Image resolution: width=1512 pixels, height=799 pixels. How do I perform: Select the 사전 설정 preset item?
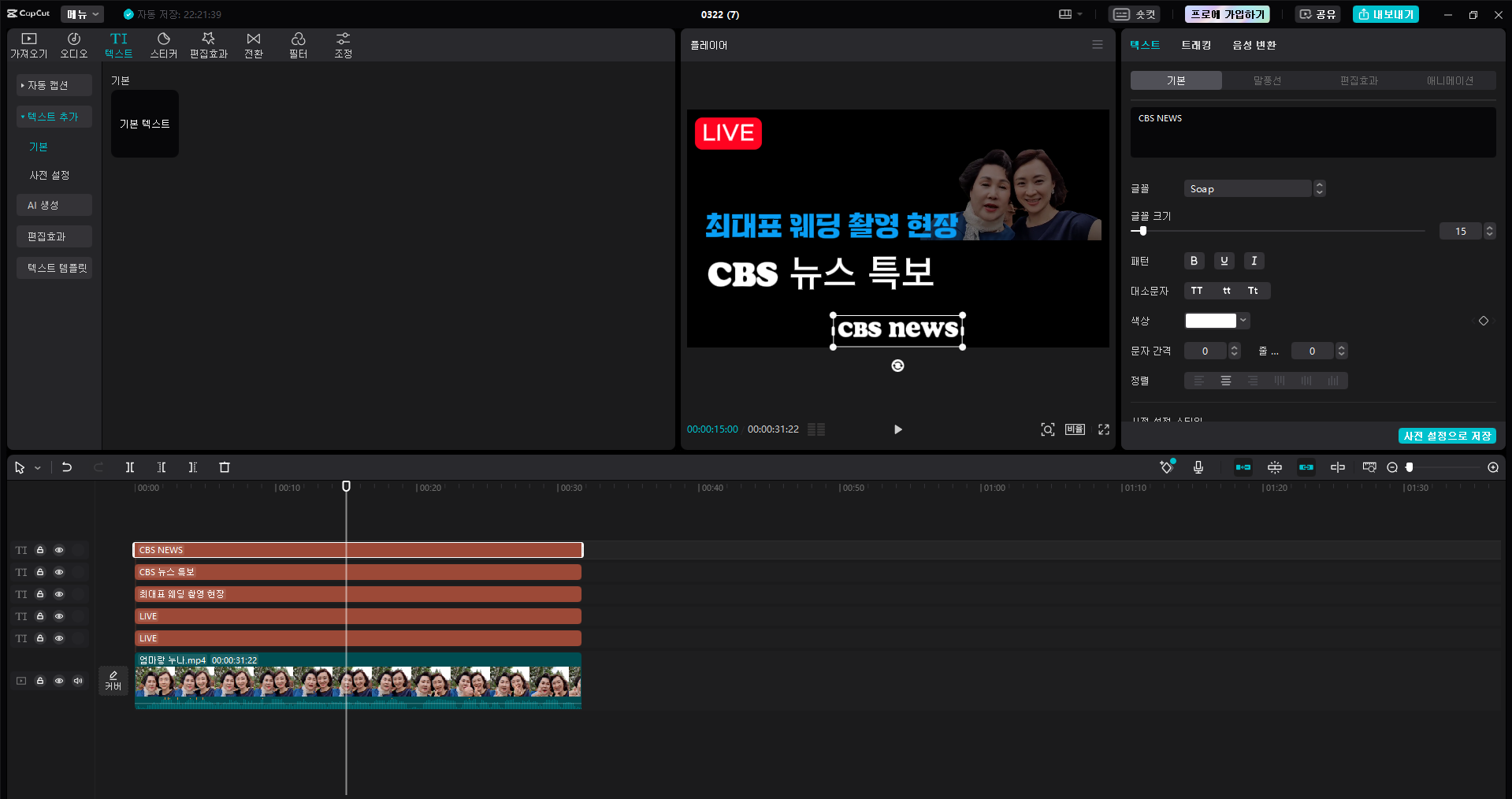tap(50, 175)
